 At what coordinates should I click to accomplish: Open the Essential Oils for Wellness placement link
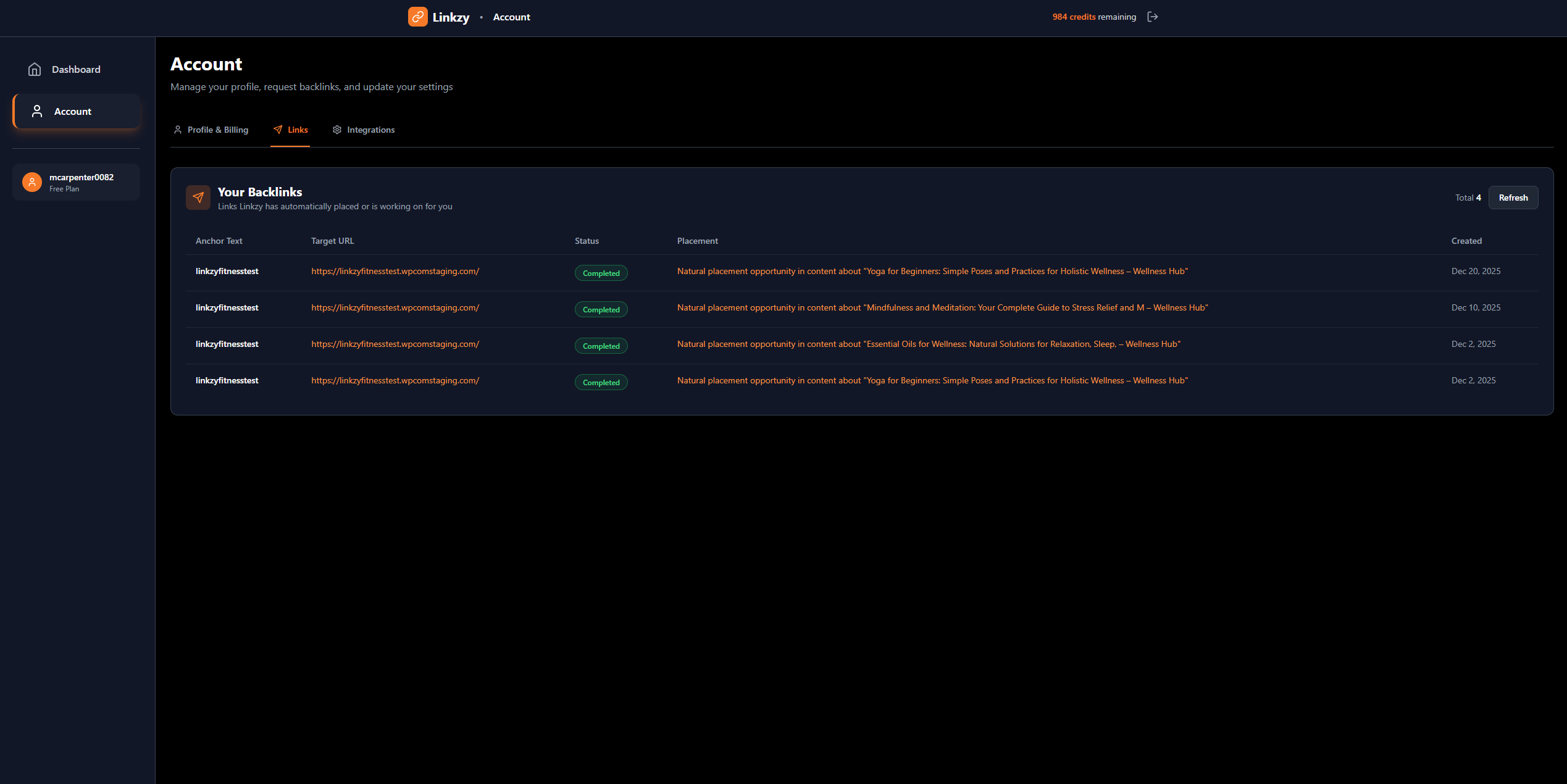tap(929, 344)
